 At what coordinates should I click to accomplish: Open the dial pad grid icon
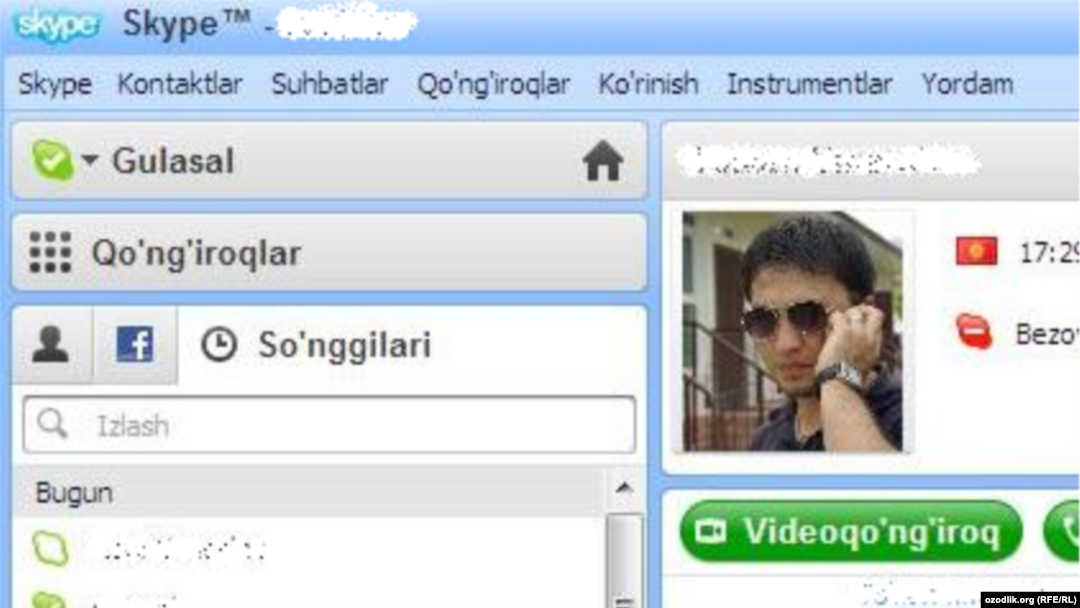(x=50, y=252)
